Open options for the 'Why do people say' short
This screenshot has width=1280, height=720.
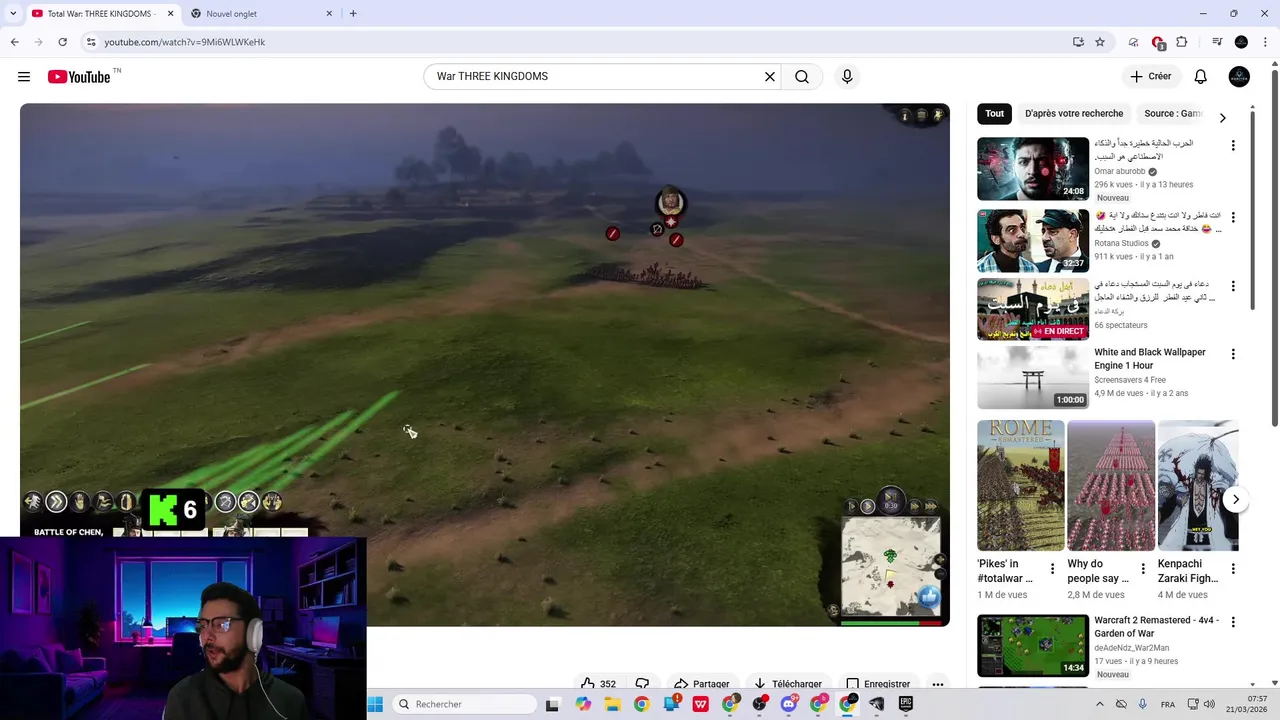(1143, 569)
